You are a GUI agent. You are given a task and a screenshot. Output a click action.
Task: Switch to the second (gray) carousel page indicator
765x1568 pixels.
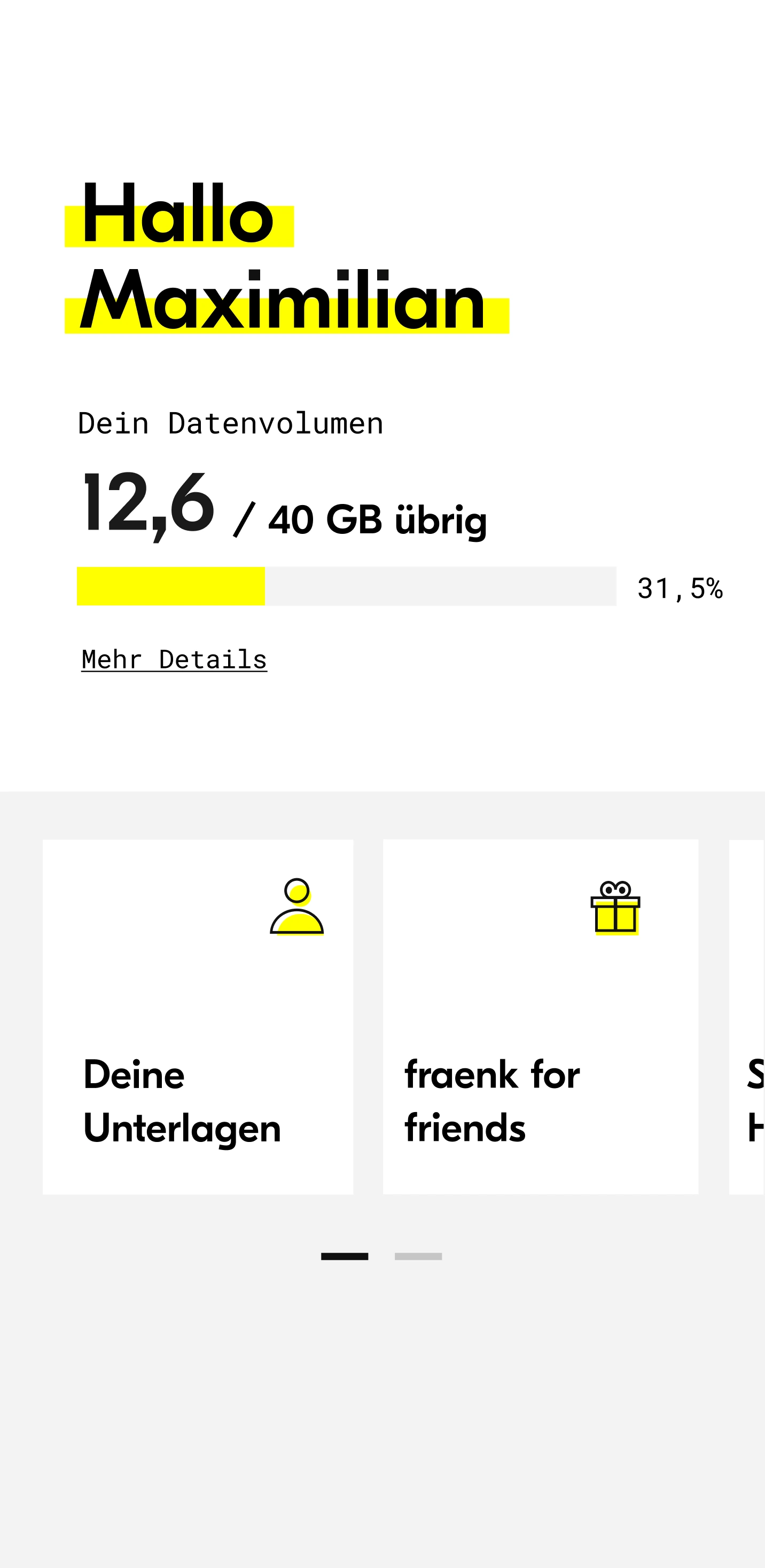tap(418, 1256)
